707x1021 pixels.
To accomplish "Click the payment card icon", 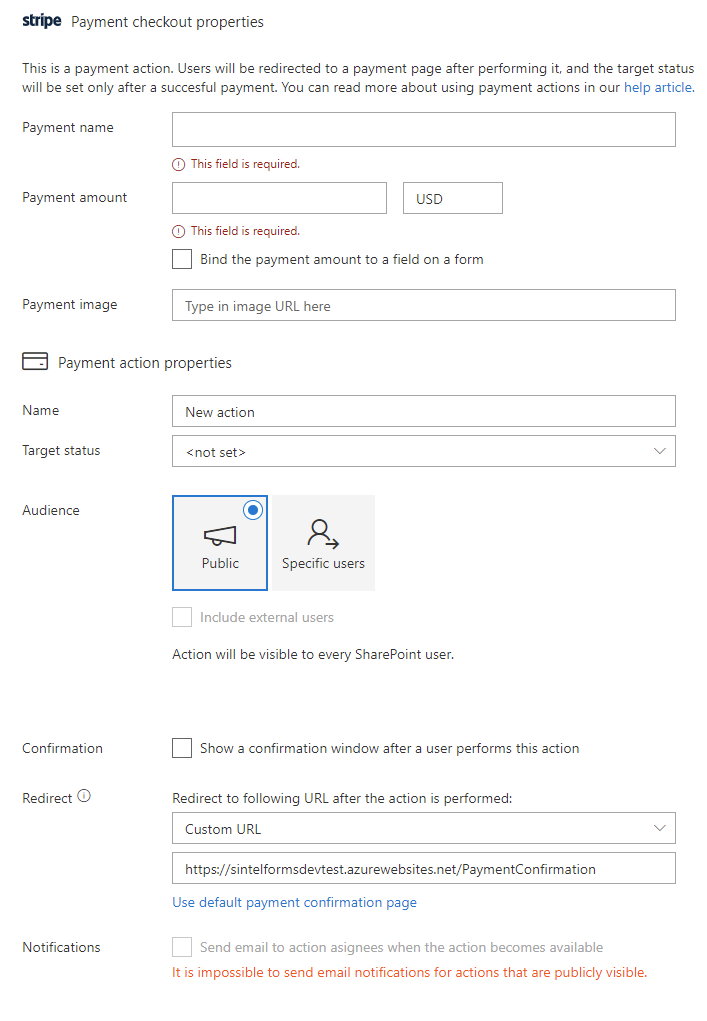I will click(x=34, y=362).
